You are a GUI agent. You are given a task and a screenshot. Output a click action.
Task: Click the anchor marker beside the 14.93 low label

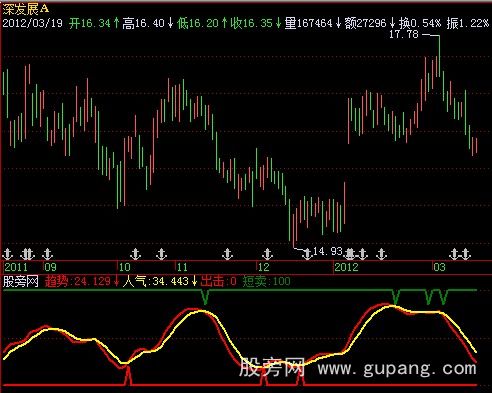(307, 254)
